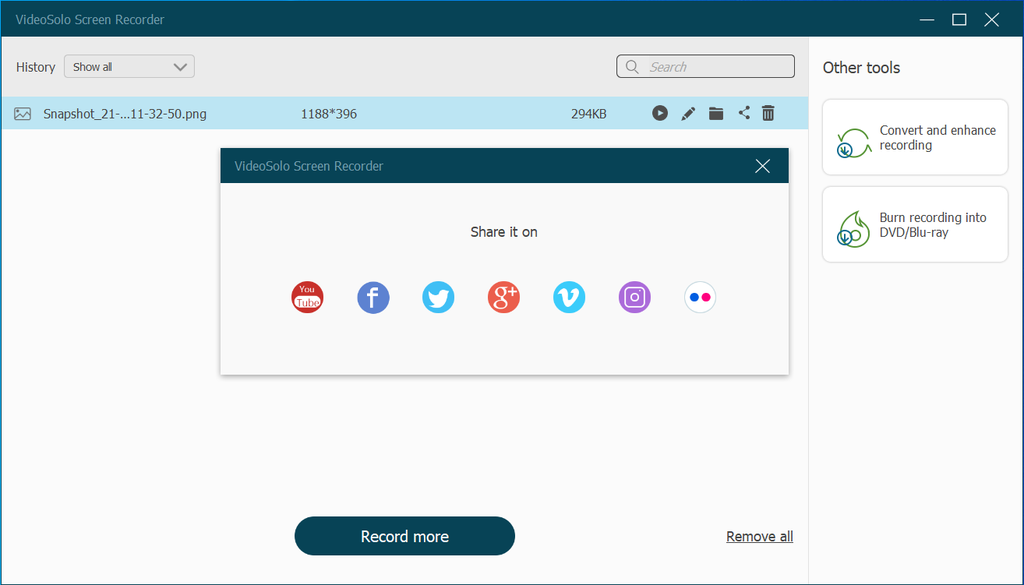The image size is (1024, 585).
Task: Share the snapshot on Vimeo
Action: point(569,297)
